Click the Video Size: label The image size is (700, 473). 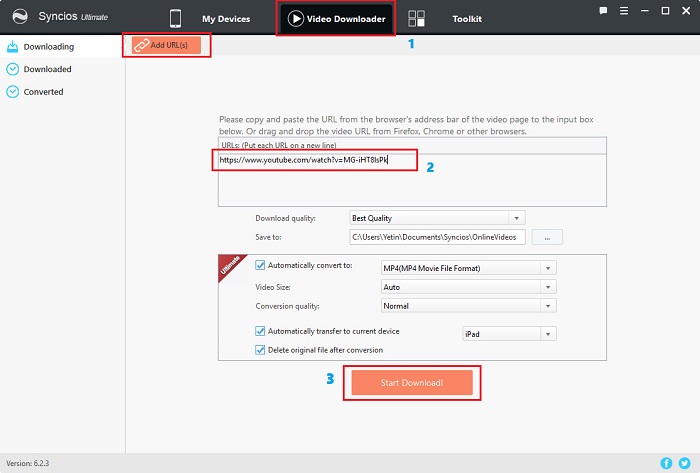(273, 287)
